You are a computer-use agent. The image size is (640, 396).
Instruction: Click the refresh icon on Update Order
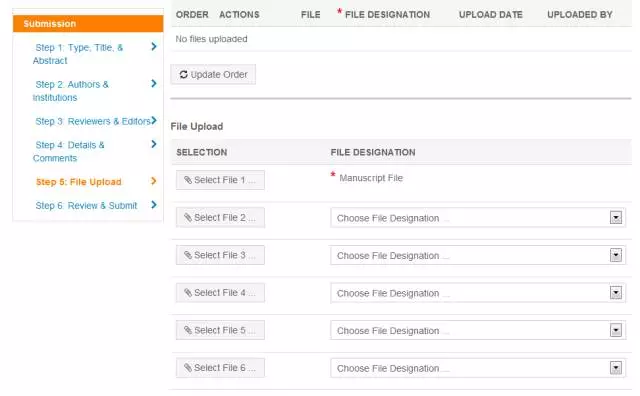click(x=184, y=74)
